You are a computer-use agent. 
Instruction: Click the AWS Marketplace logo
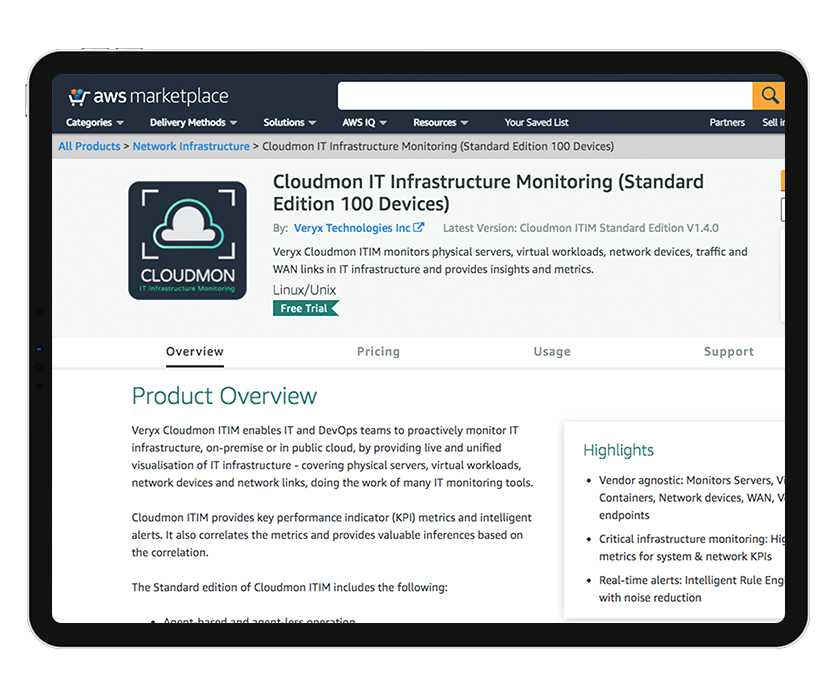[x=148, y=96]
